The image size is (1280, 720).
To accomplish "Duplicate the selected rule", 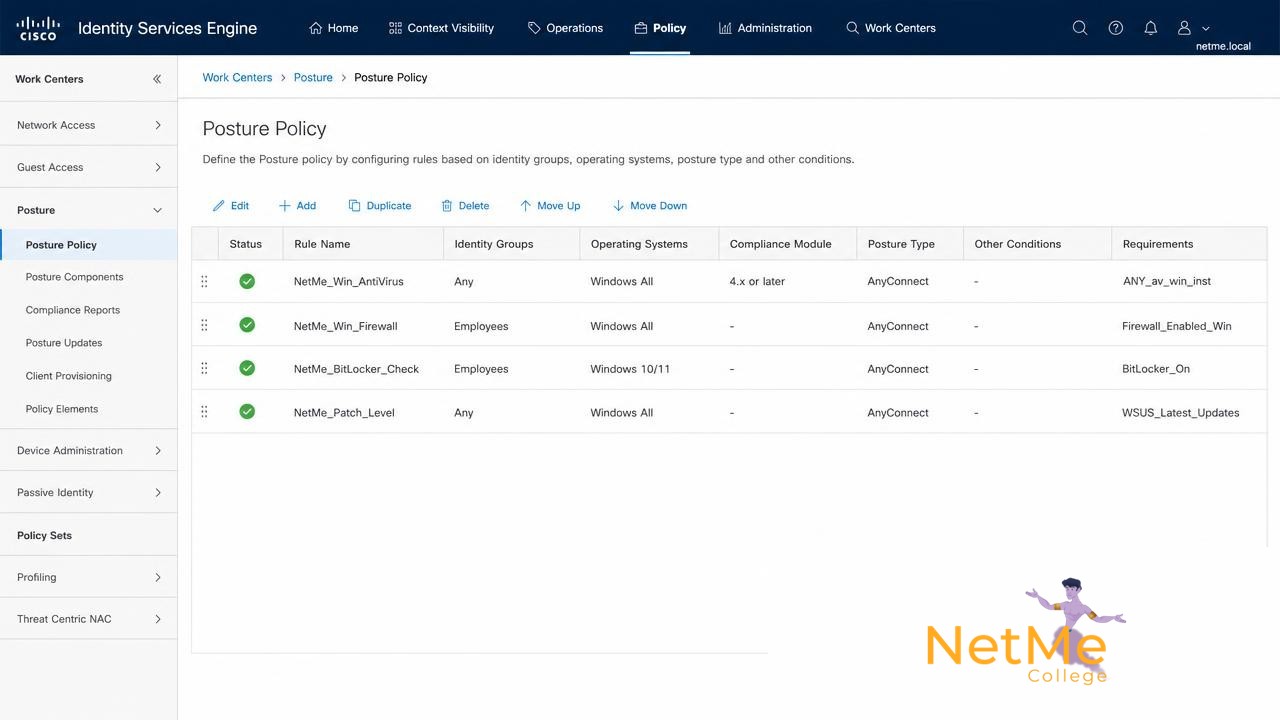I will coord(380,206).
